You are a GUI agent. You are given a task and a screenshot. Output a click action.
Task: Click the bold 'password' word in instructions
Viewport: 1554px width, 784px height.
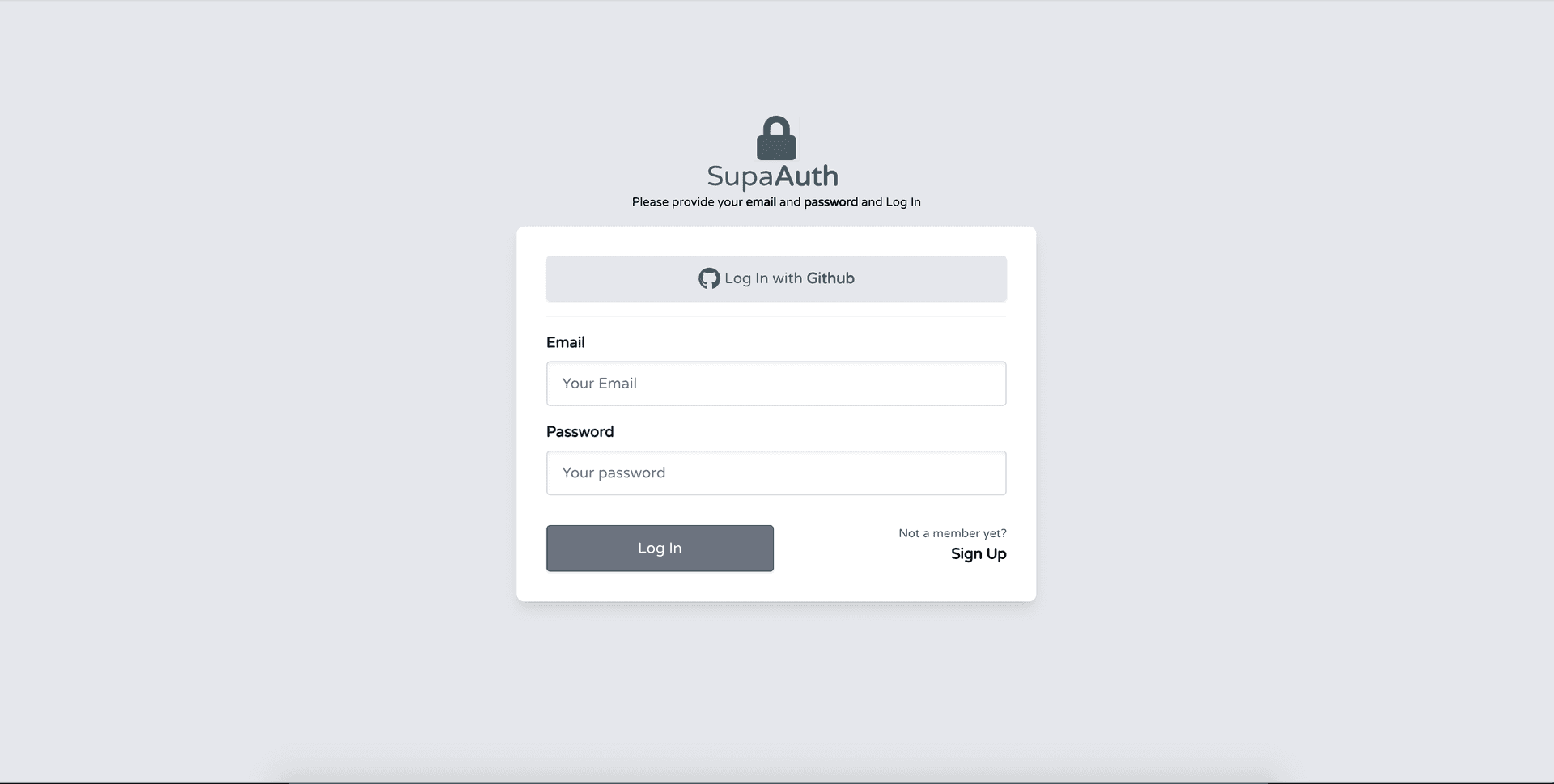point(830,202)
